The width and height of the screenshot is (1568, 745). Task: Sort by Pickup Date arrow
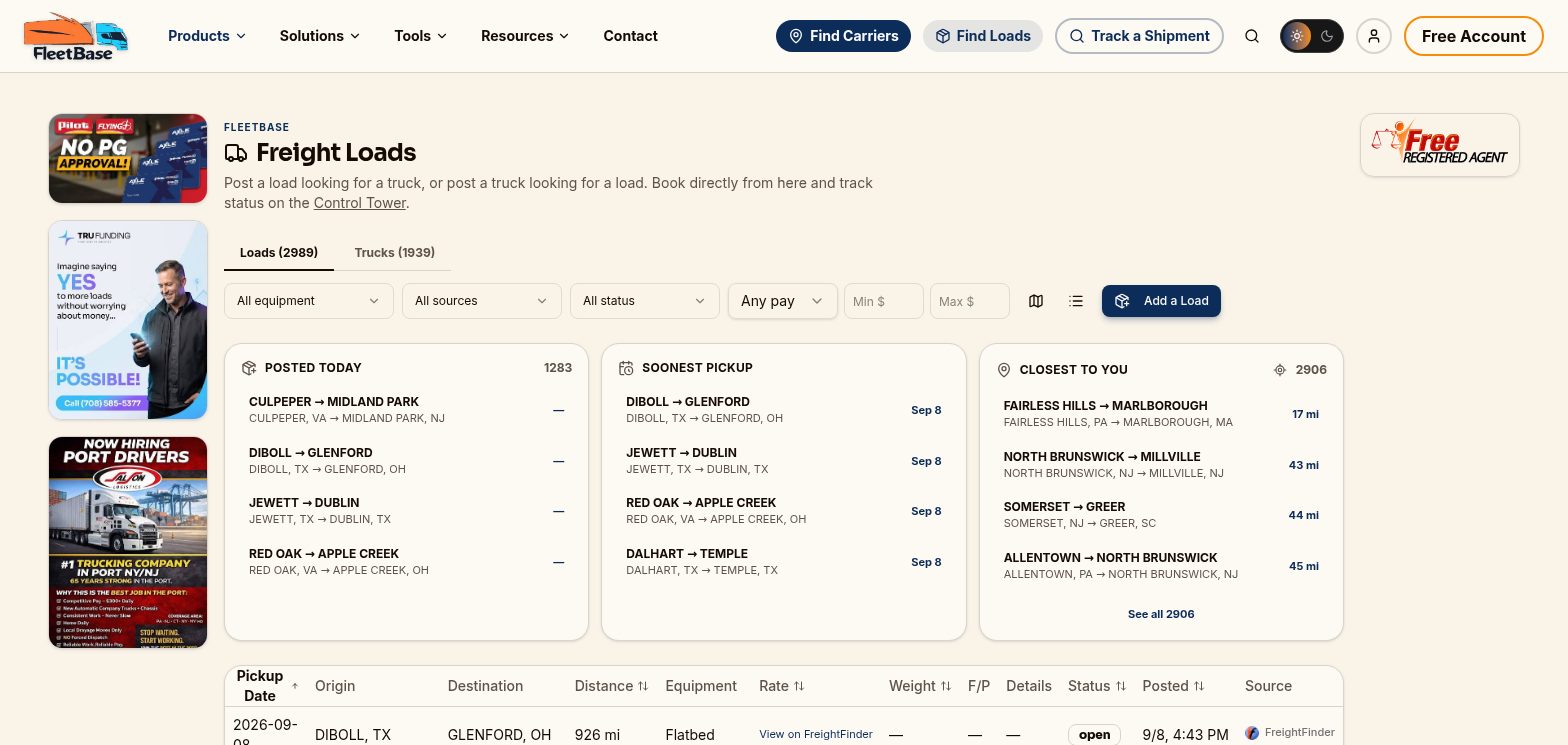point(295,686)
